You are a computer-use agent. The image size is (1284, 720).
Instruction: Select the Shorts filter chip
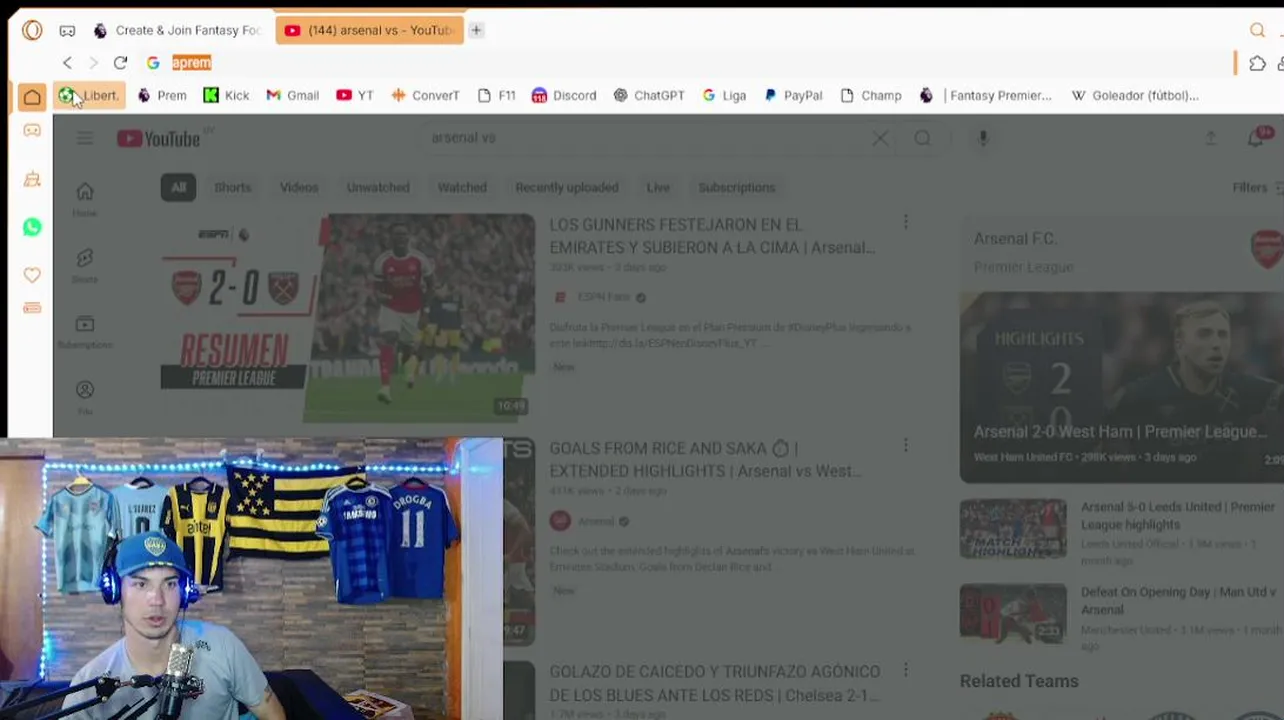tap(233, 187)
